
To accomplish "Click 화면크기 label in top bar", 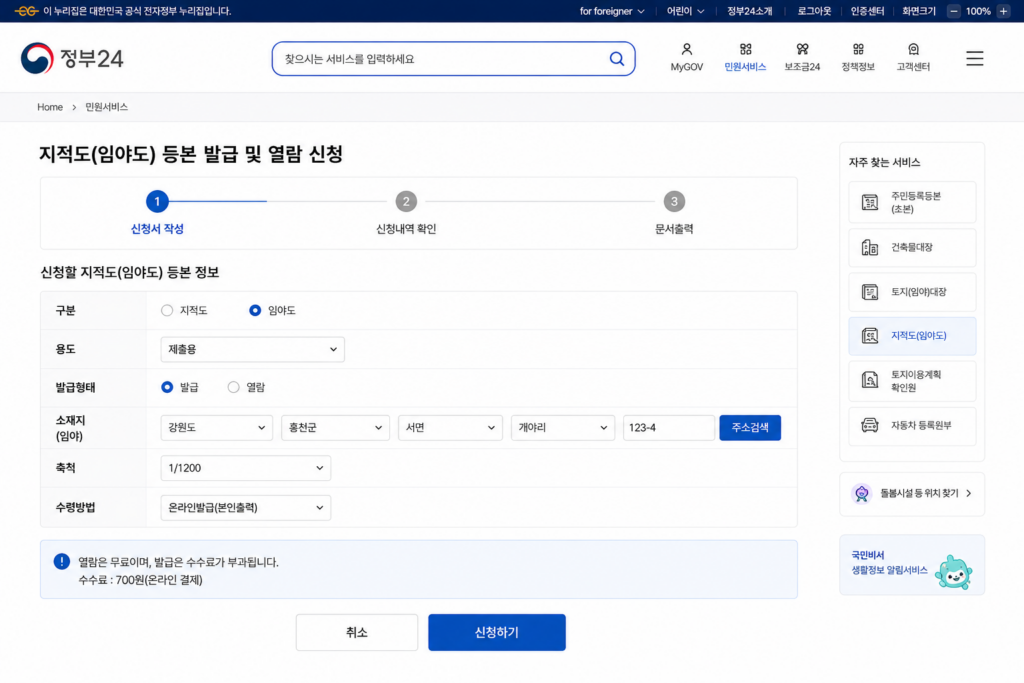I will click(x=919, y=11).
